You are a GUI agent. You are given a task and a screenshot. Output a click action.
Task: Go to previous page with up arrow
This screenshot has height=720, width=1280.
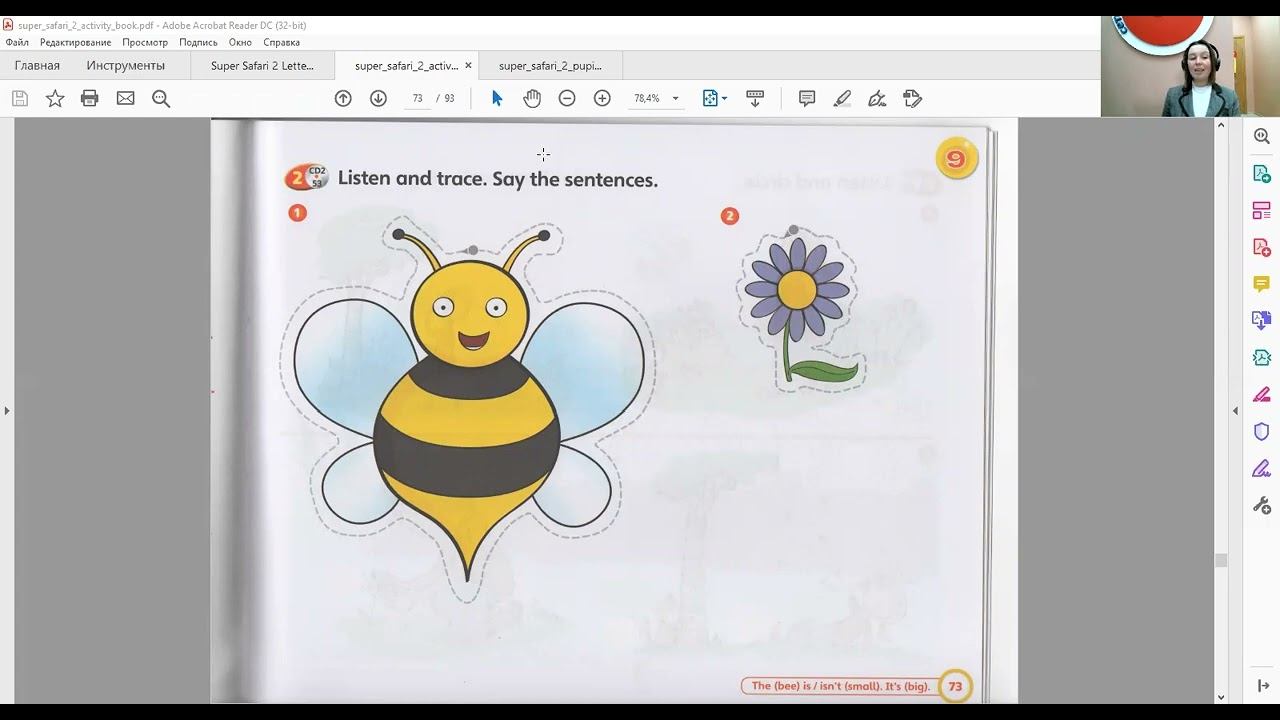pyautogui.click(x=343, y=98)
